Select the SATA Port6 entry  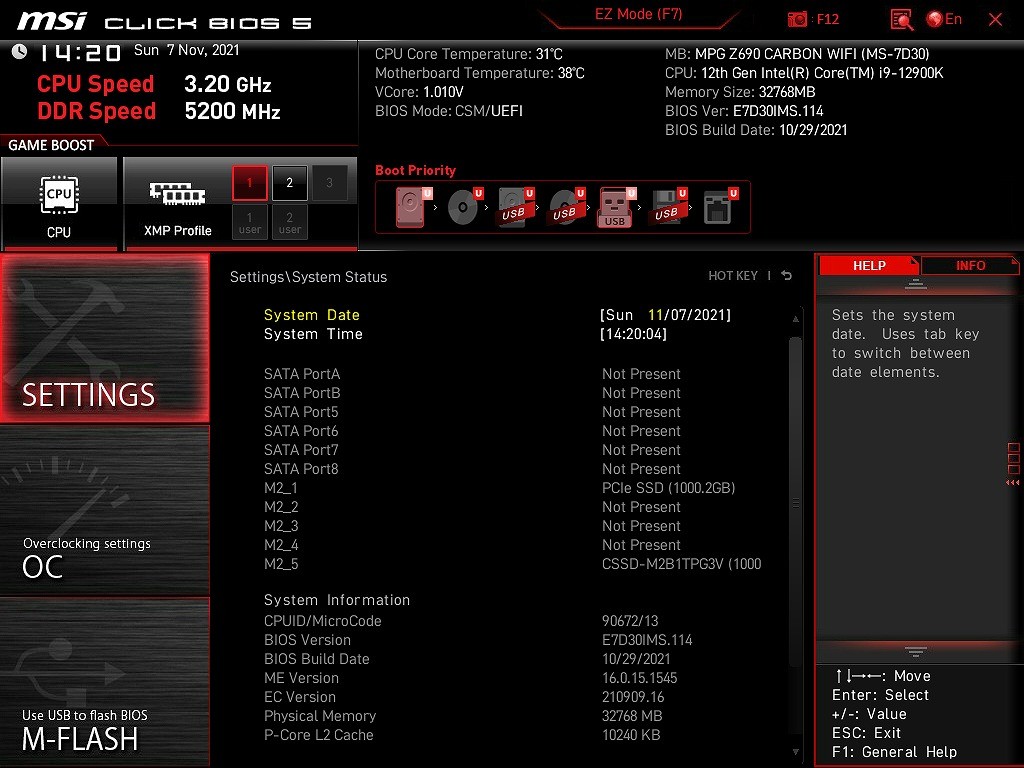click(x=472, y=430)
